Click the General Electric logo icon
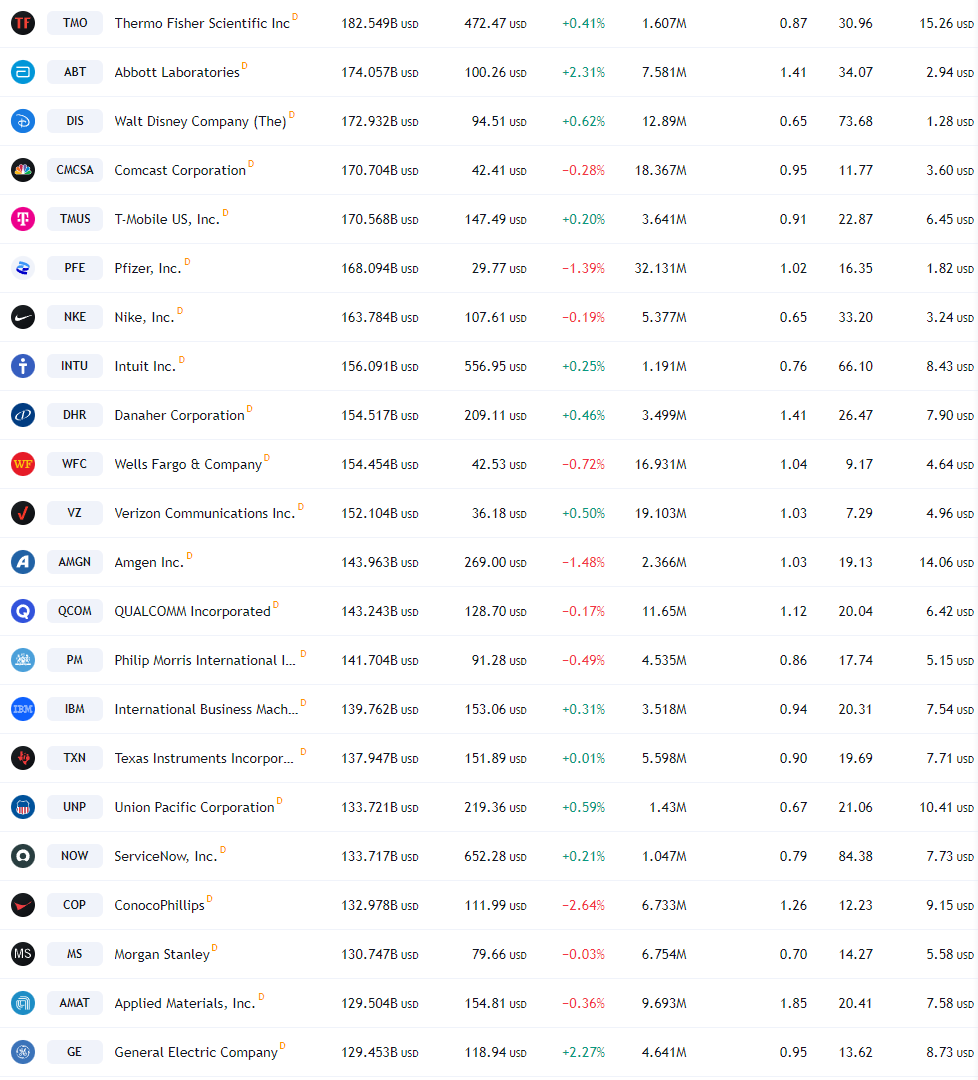978x1080 pixels. coord(23,1052)
